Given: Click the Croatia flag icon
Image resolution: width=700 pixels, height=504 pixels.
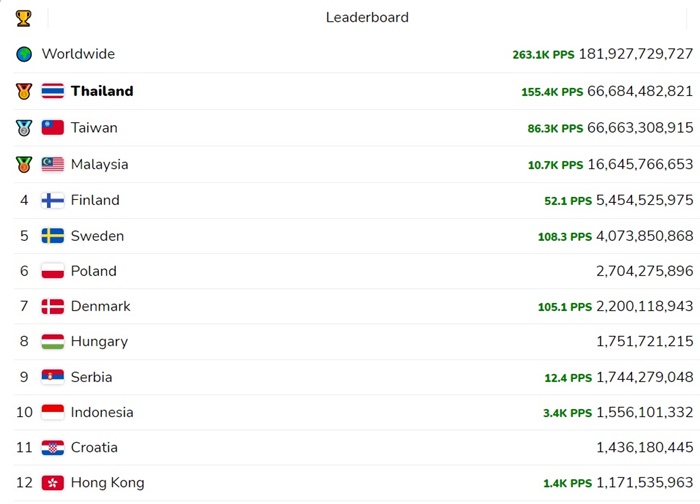Looking at the screenshot, I should [x=53, y=448].
